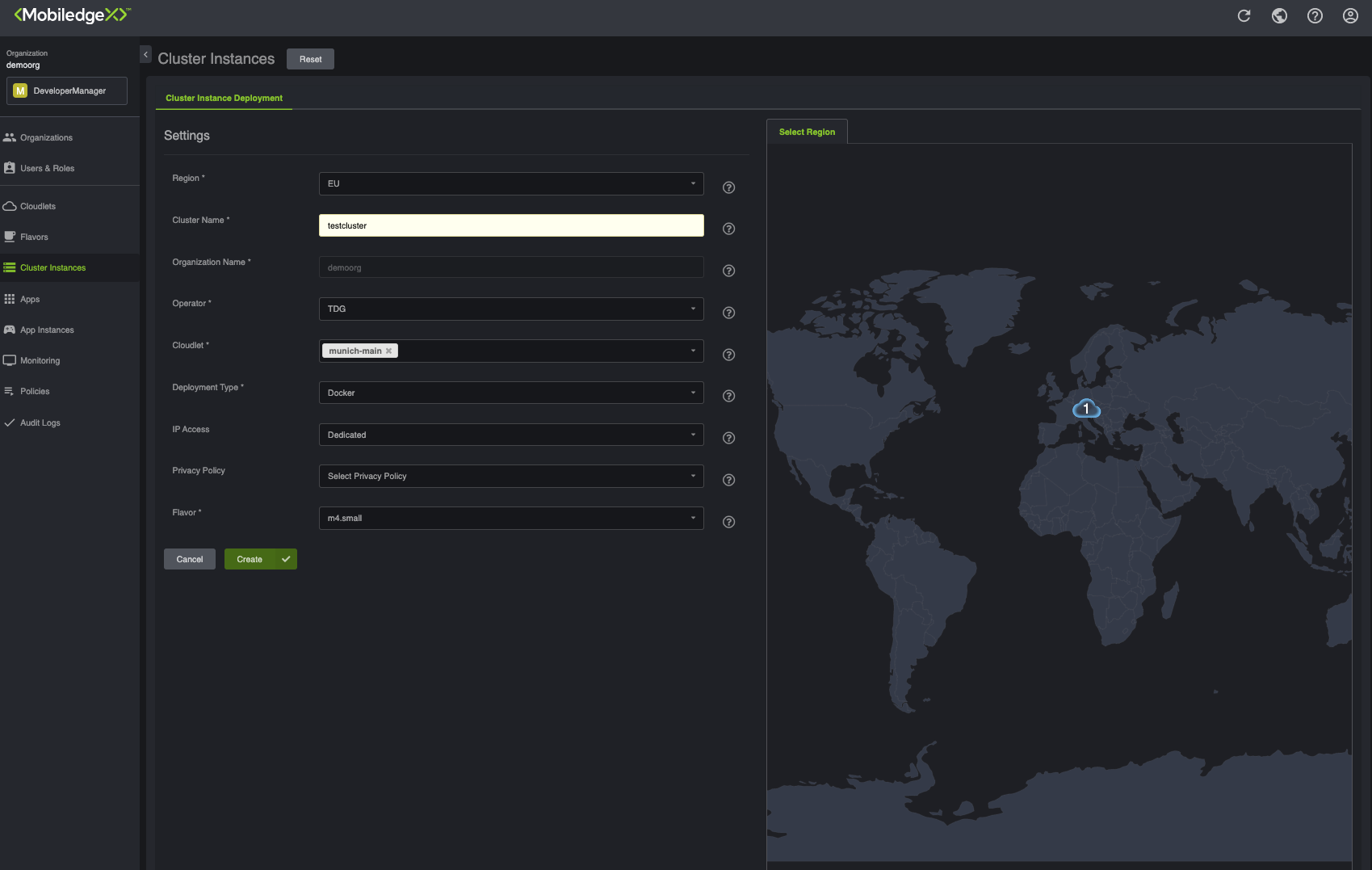
Task: Click the cloudlet marker on the map
Action: (1086, 409)
